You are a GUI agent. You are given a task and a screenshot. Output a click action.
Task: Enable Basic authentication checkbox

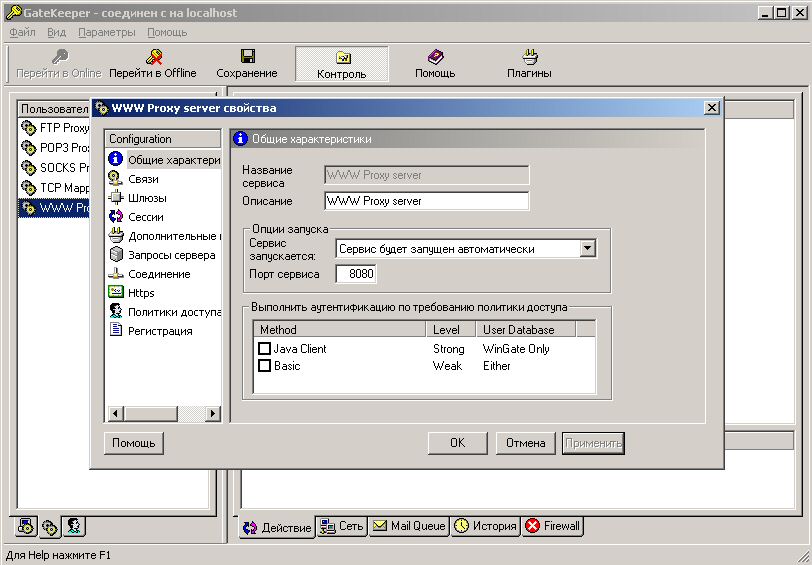[x=265, y=366]
